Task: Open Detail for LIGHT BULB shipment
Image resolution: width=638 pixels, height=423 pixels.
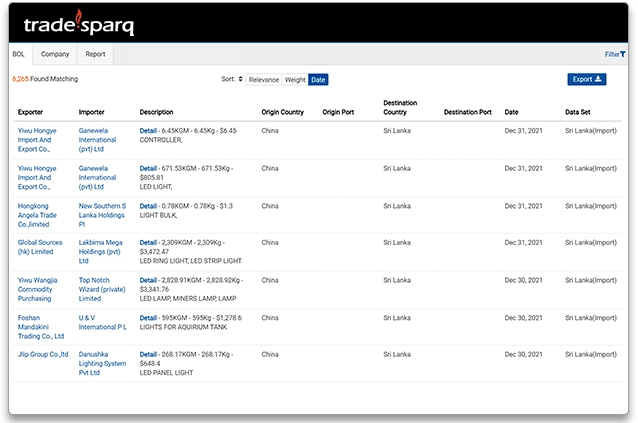Action: (x=148, y=206)
